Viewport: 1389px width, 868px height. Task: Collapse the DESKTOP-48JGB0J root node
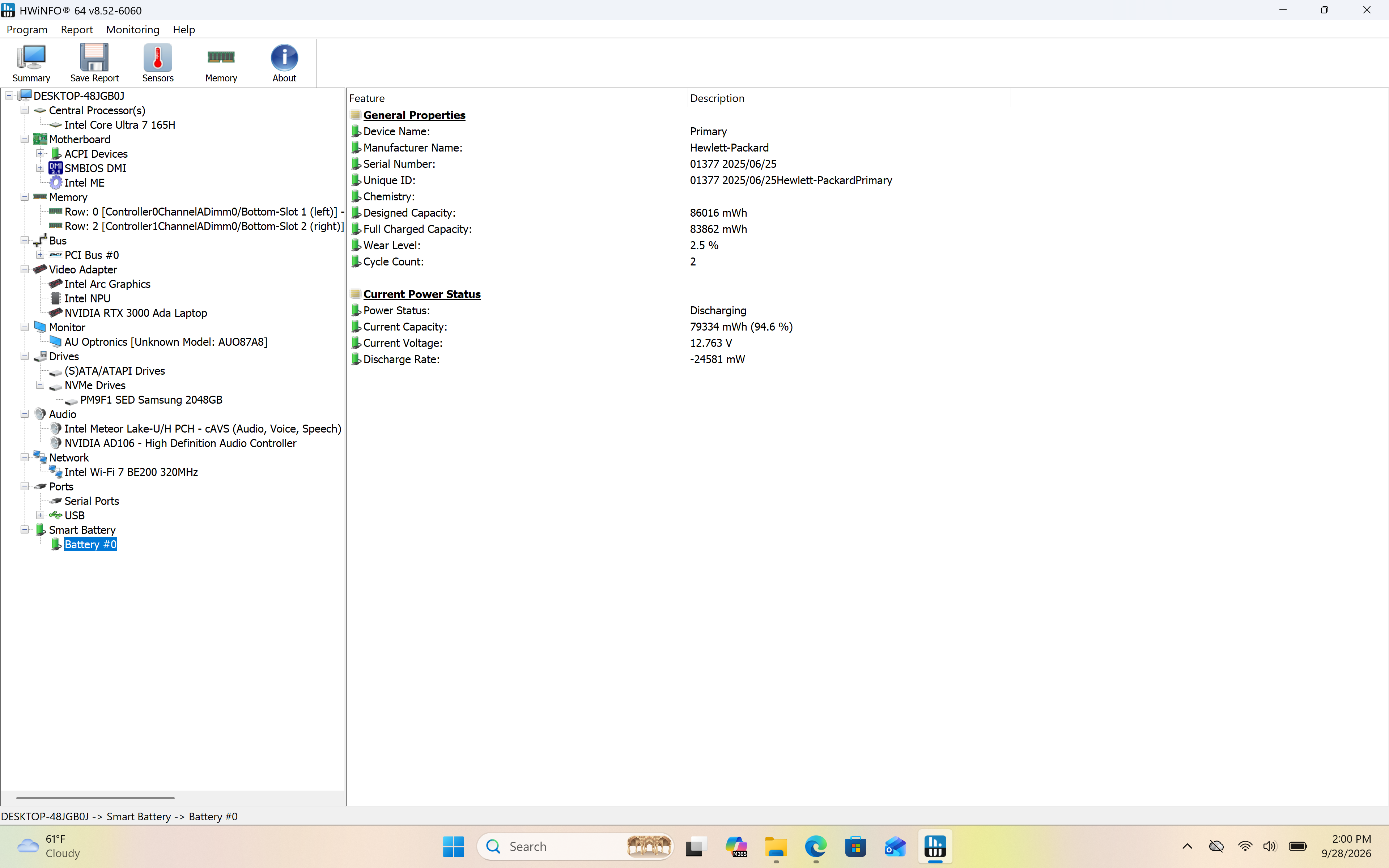(9, 96)
